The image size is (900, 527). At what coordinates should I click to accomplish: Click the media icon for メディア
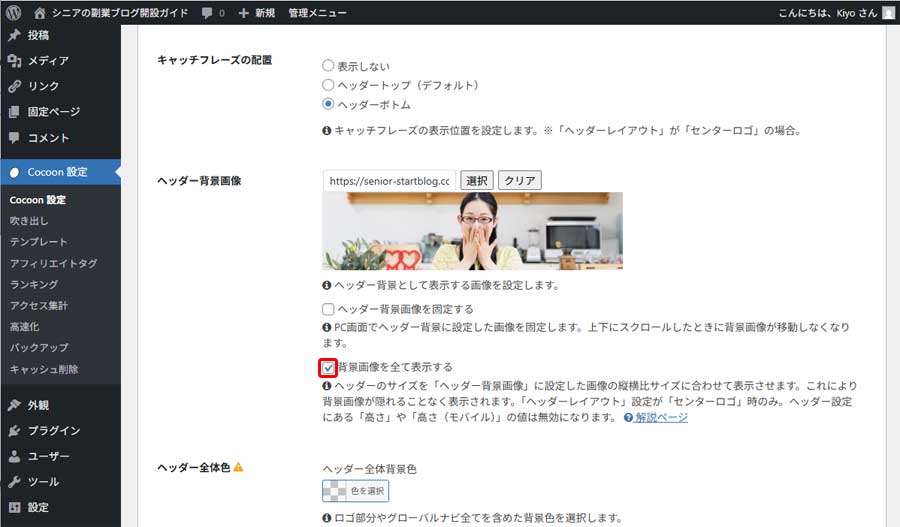tap(14, 60)
